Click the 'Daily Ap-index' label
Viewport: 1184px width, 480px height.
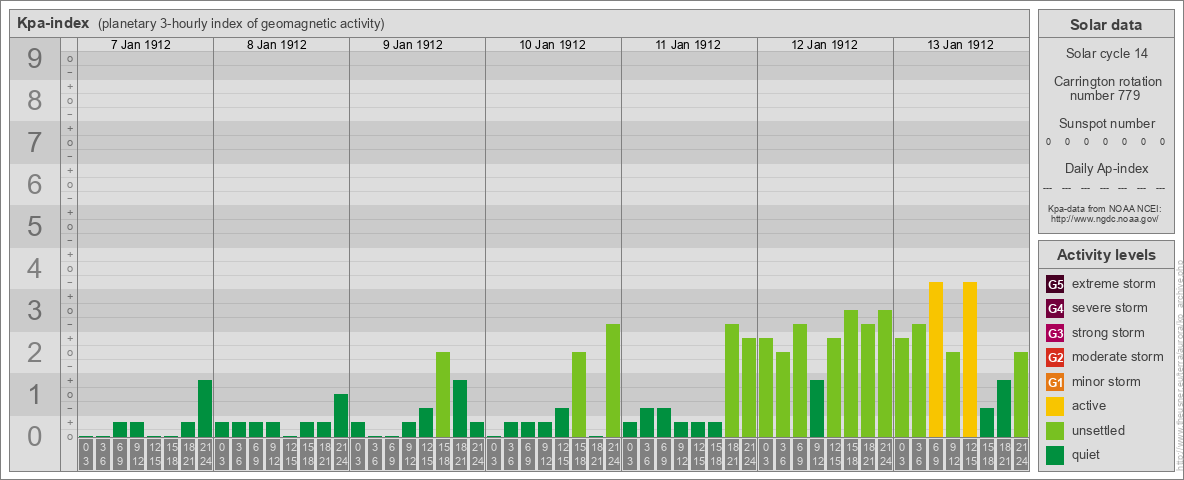click(x=1107, y=168)
